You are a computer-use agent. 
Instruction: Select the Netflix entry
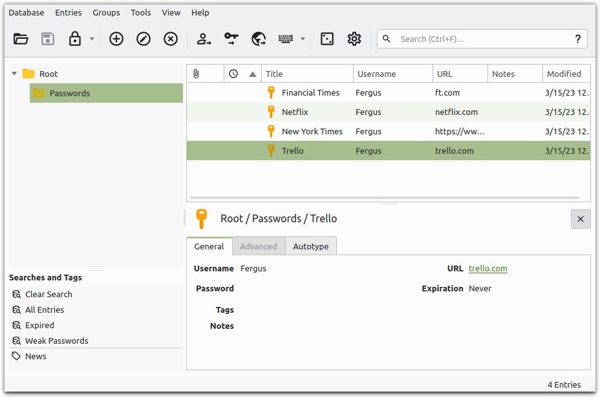click(x=388, y=112)
